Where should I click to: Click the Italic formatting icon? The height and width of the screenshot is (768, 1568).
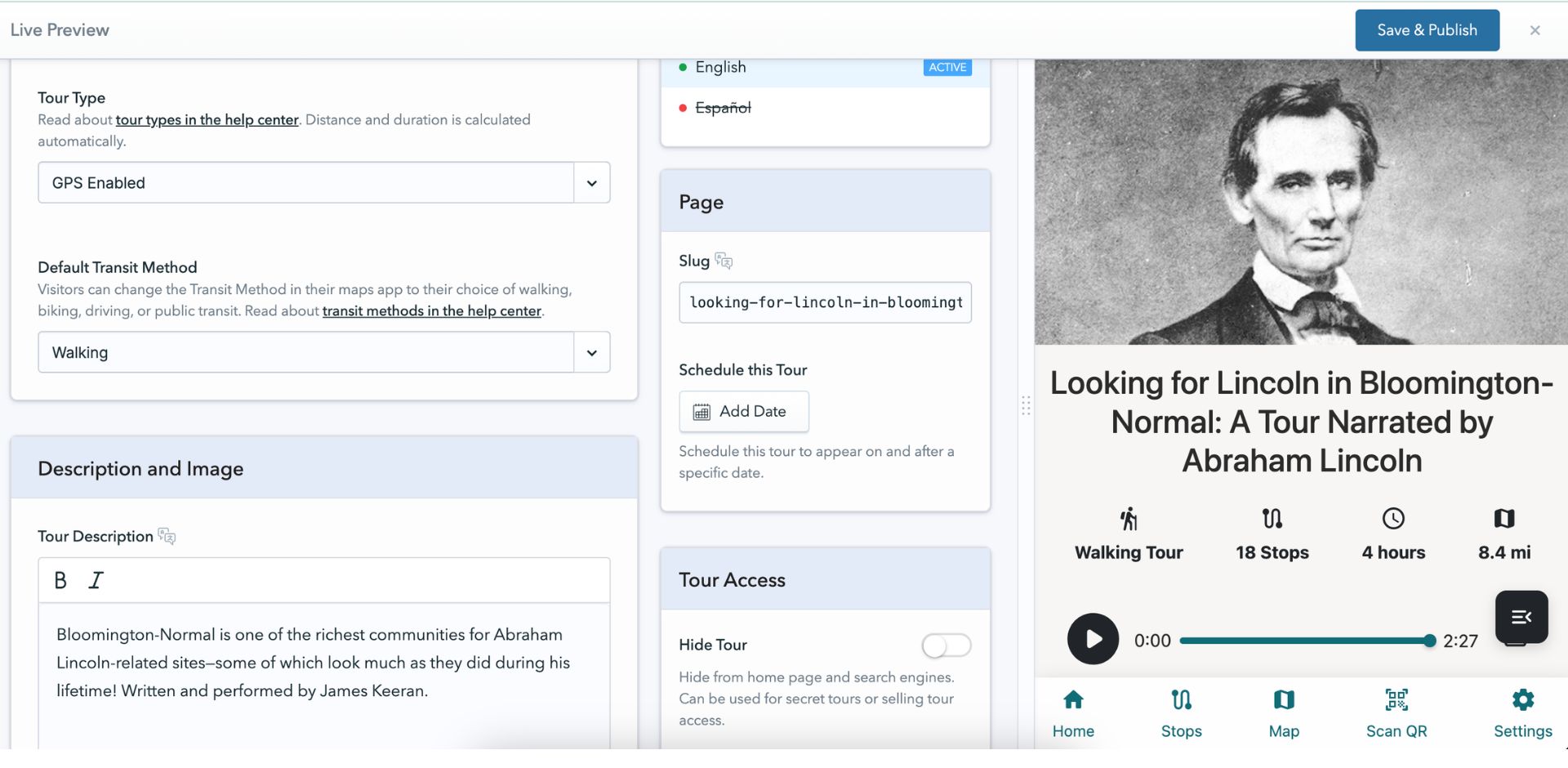[96, 580]
